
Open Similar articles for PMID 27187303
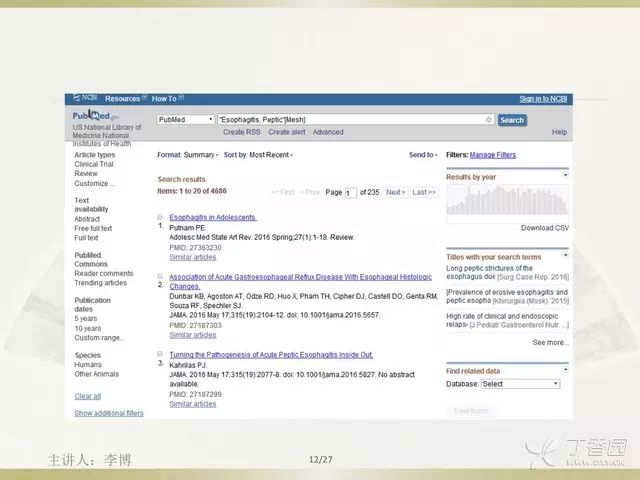(193, 335)
